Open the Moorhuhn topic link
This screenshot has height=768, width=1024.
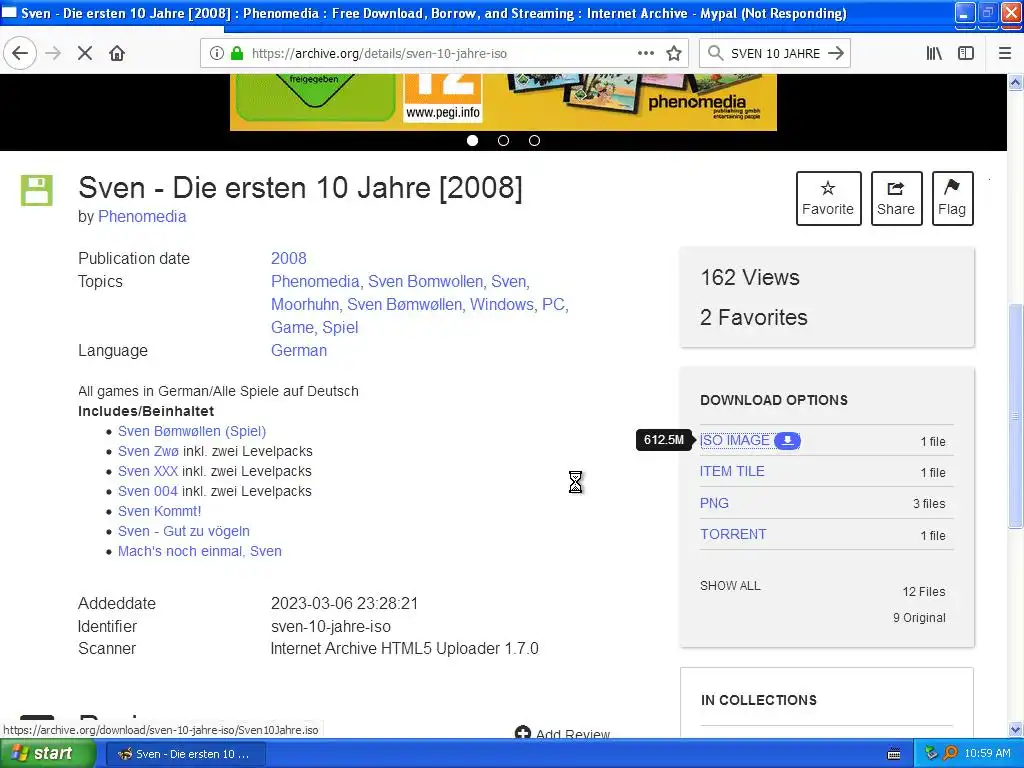tap(305, 304)
